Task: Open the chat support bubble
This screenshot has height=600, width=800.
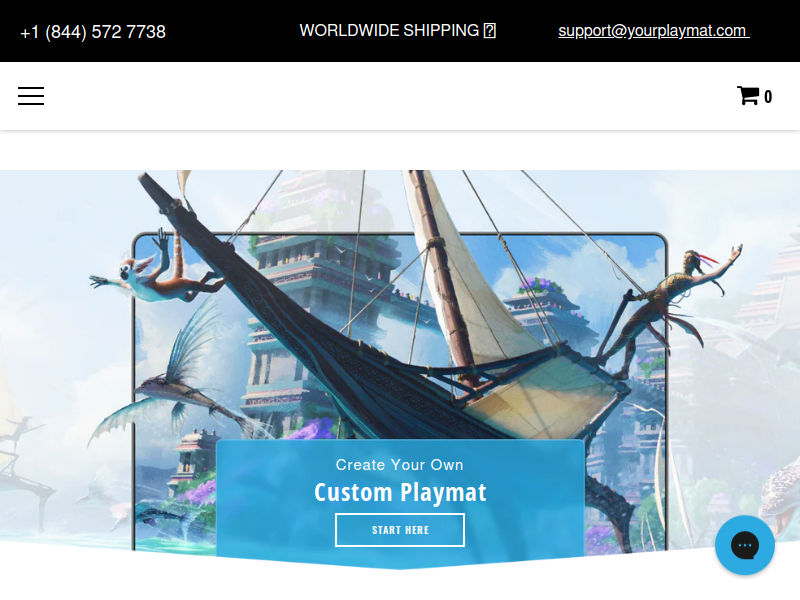Action: [x=744, y=545]
